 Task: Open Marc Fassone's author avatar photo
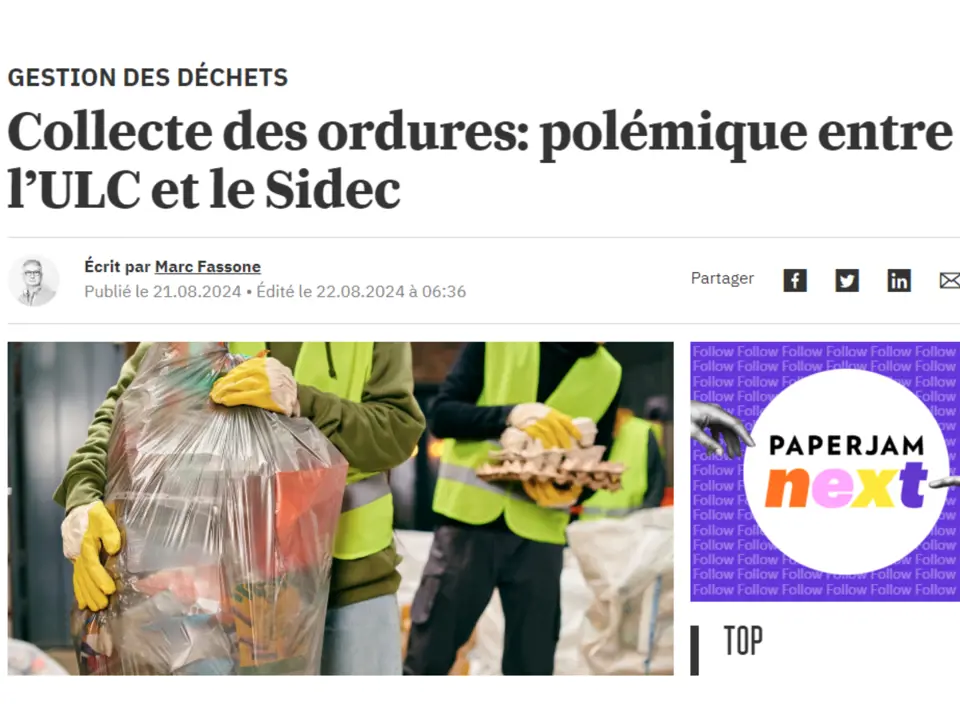(33, 281)
